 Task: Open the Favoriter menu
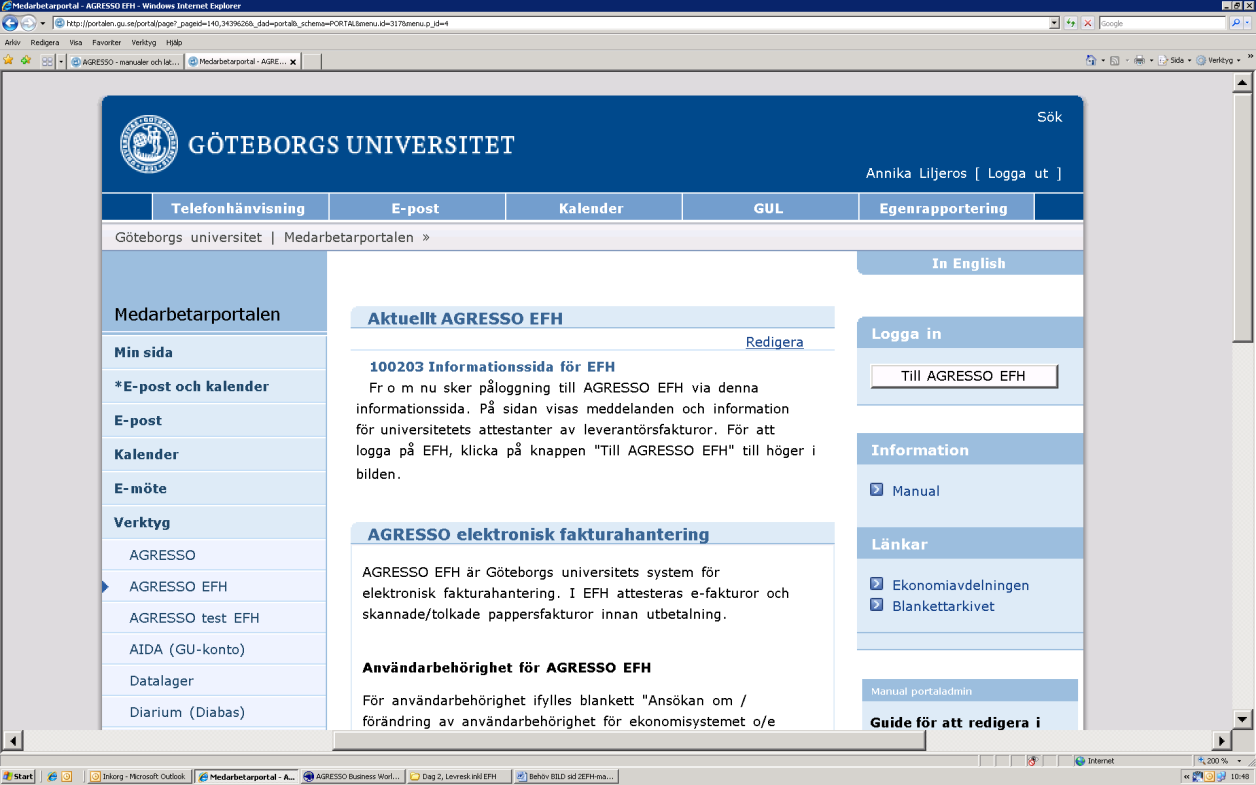[107, 43]
